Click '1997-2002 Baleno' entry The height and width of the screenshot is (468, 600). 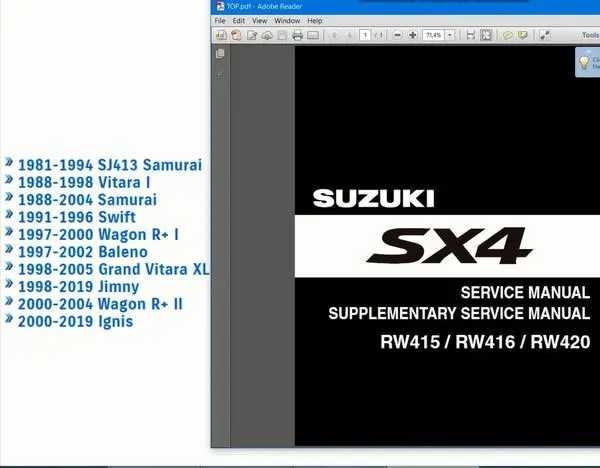[x=83, y=252]
